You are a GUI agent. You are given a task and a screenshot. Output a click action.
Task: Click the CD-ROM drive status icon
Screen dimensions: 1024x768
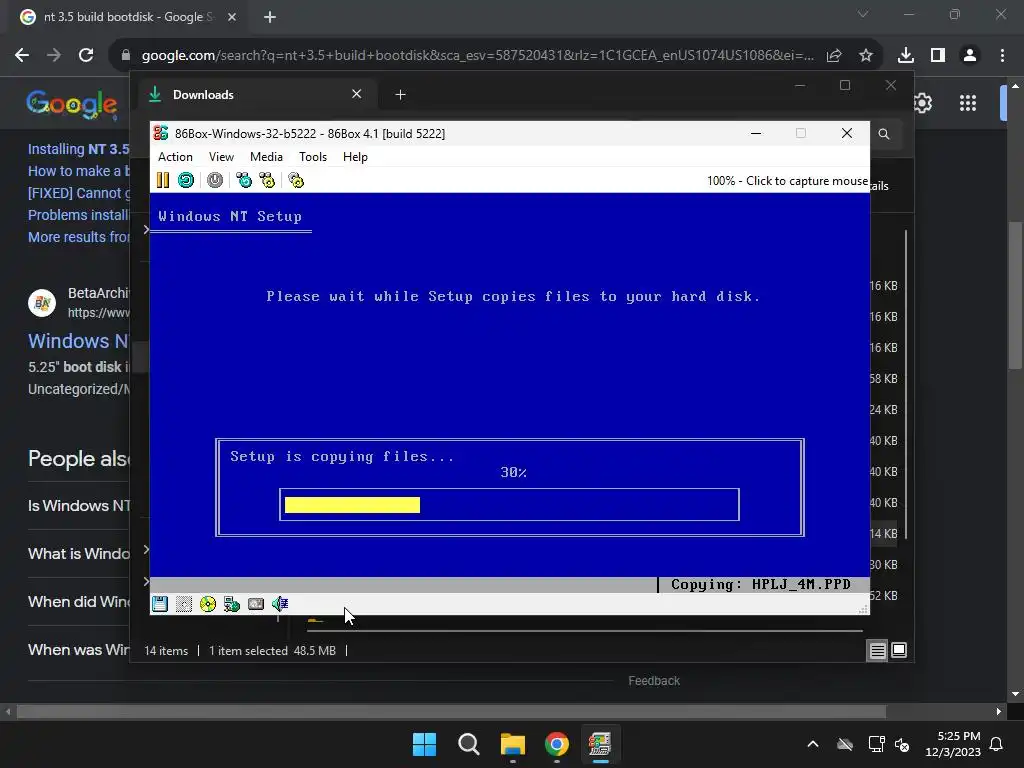coord(208,604)
